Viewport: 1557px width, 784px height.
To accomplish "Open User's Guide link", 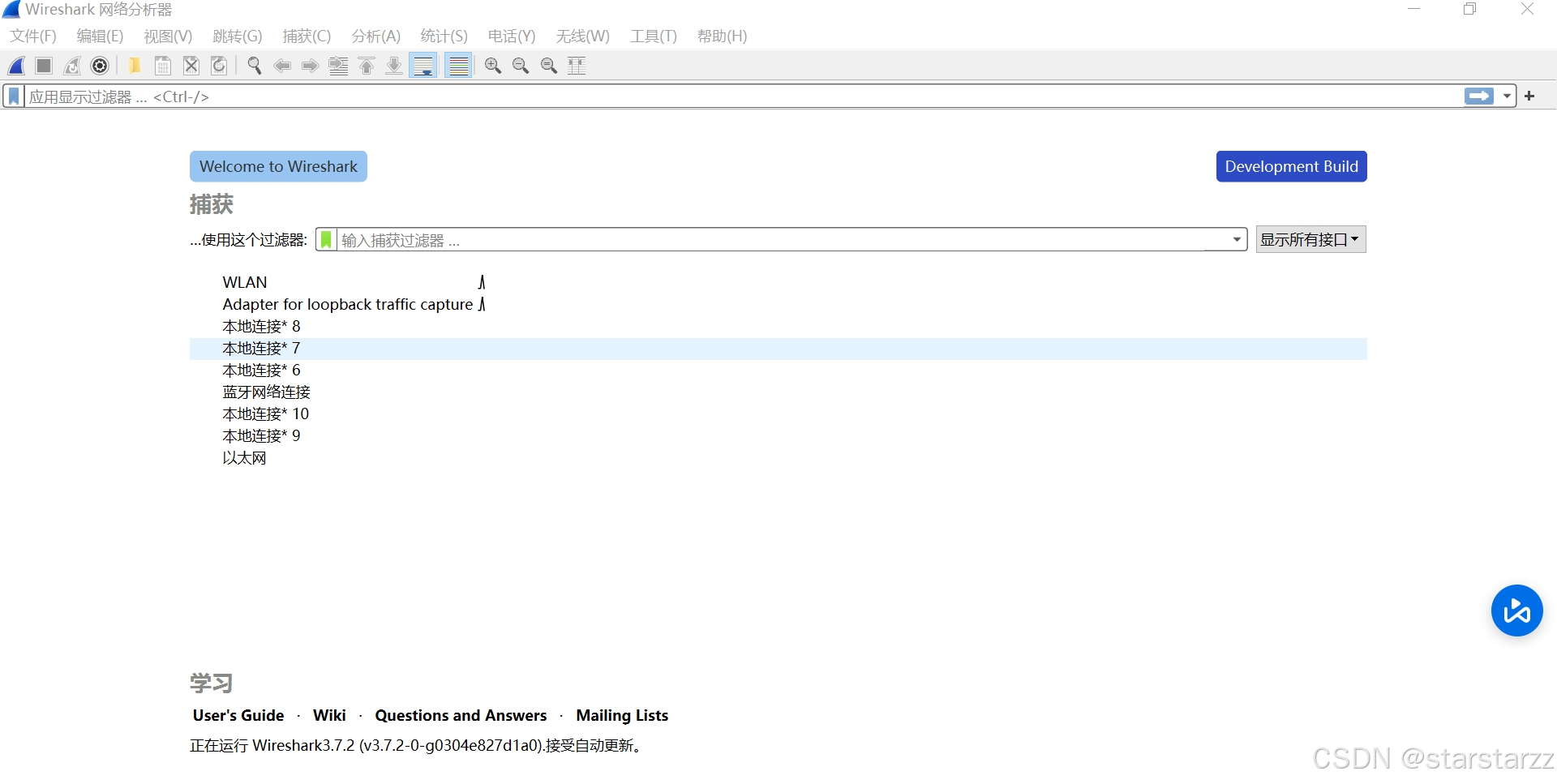I will [x=238, y=716].
